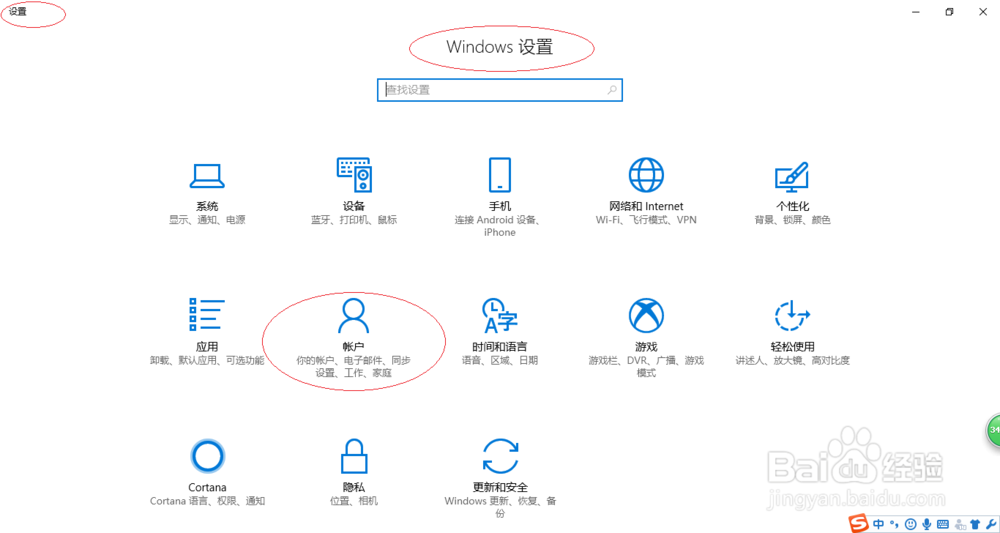This screenshot has width=1000, height=533.
Task: Open the Cortana settings category
Action: point(207,472)
